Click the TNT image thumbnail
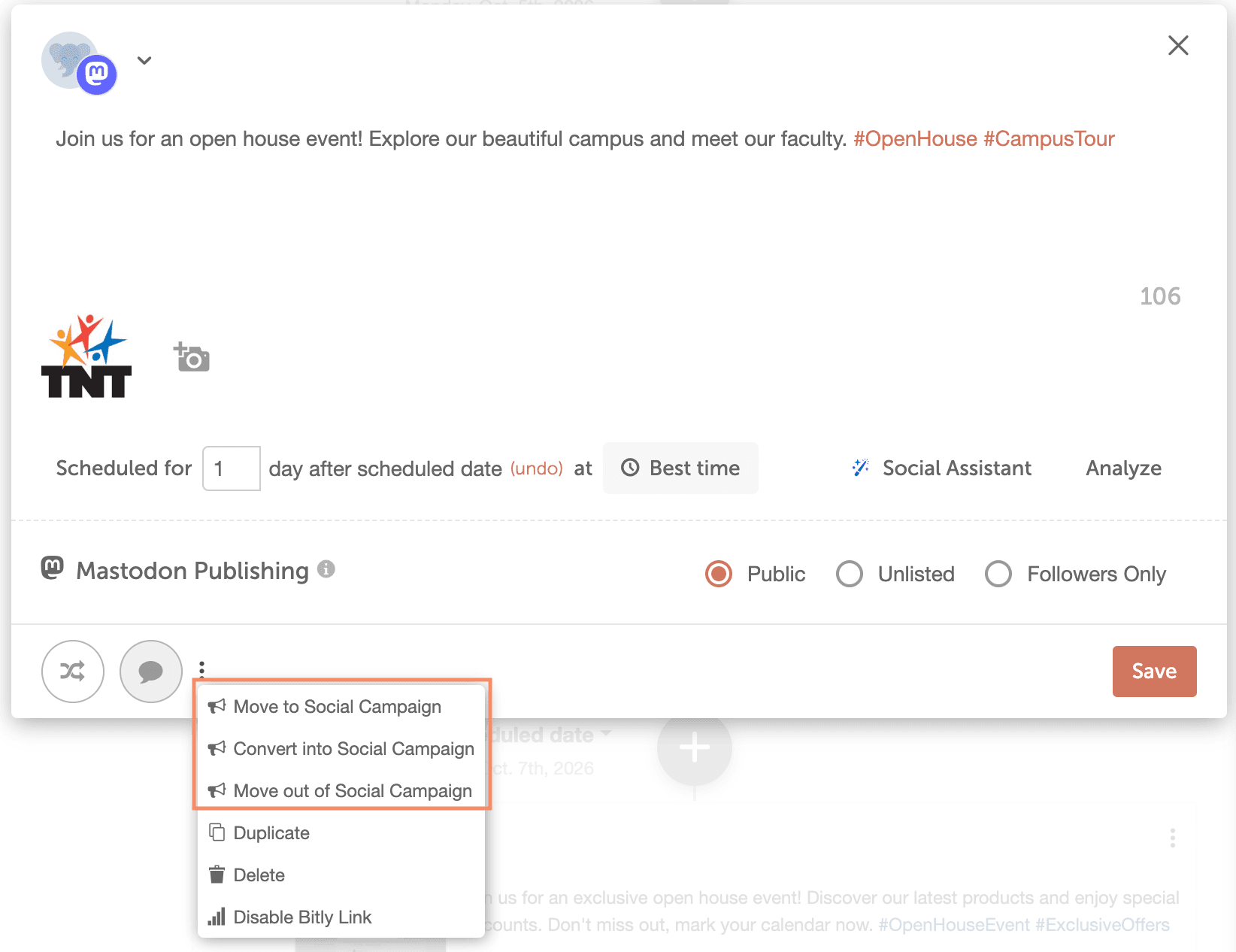The height and width of the screenshot is (952, 1236). 86,356
